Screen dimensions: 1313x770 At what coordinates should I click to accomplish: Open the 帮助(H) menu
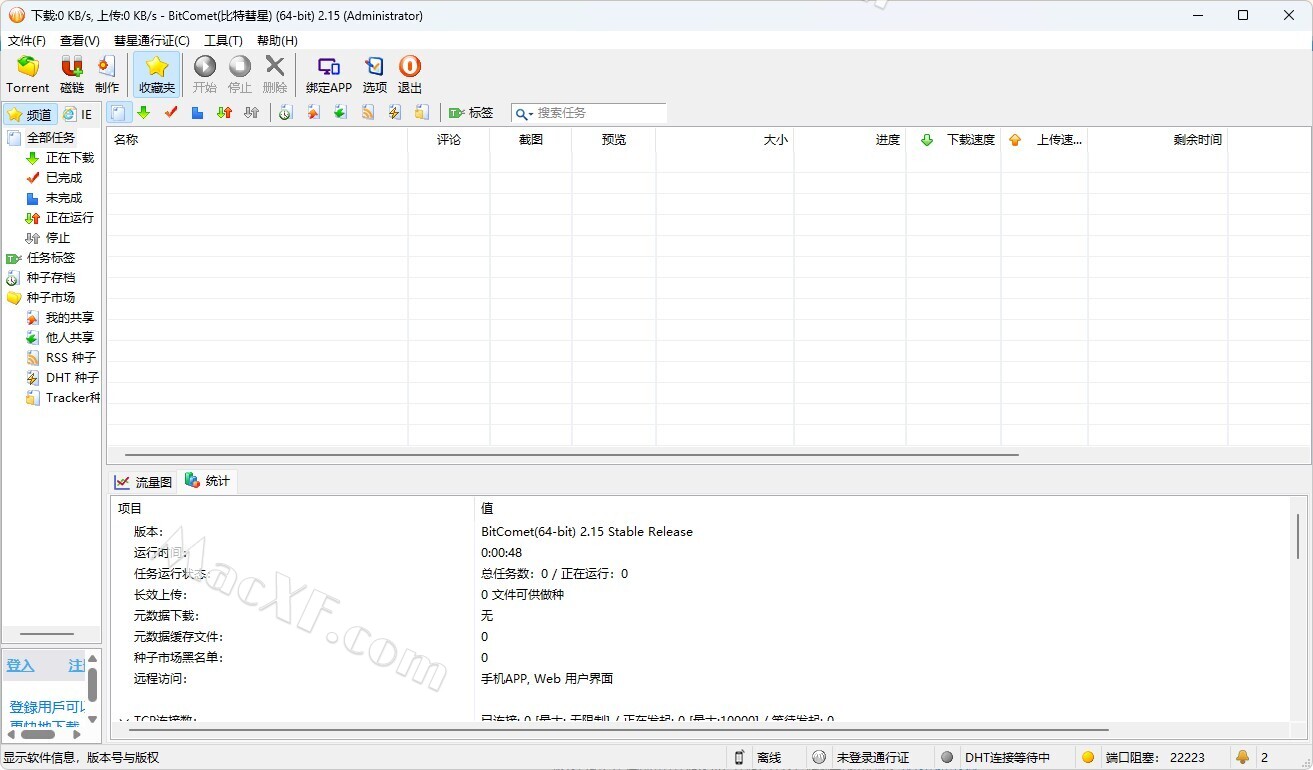coord(277,41)
